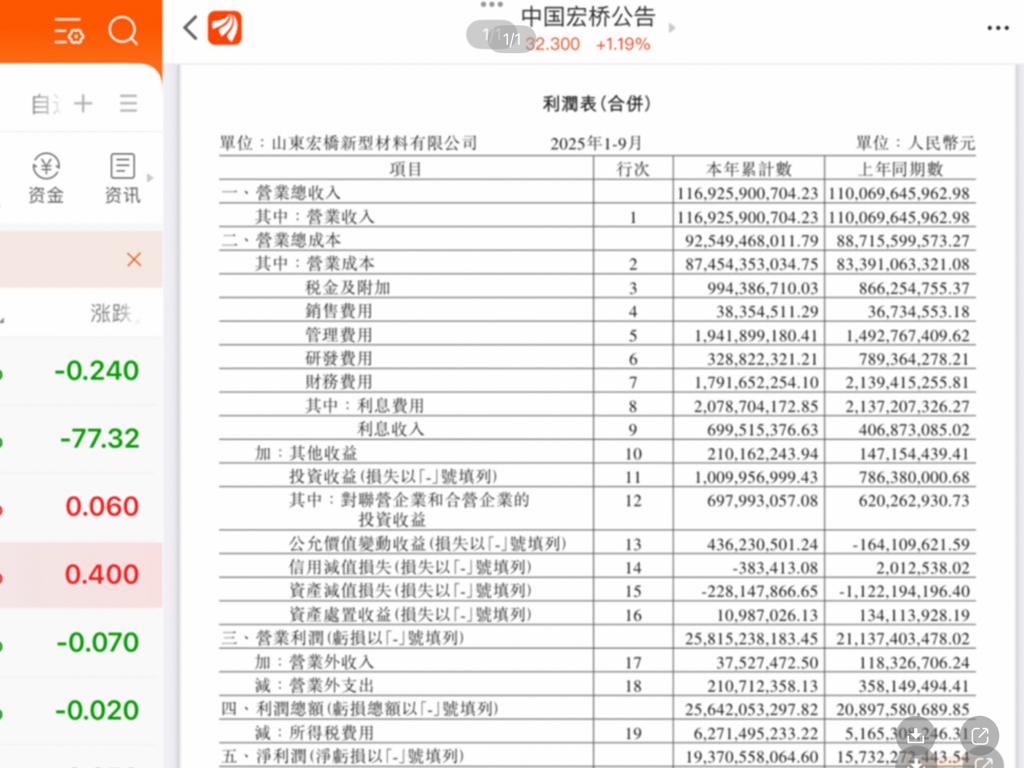Click the 四、利潤總額 row label
The height and width of the screenshot is (768, 1024).
[360, 708]
